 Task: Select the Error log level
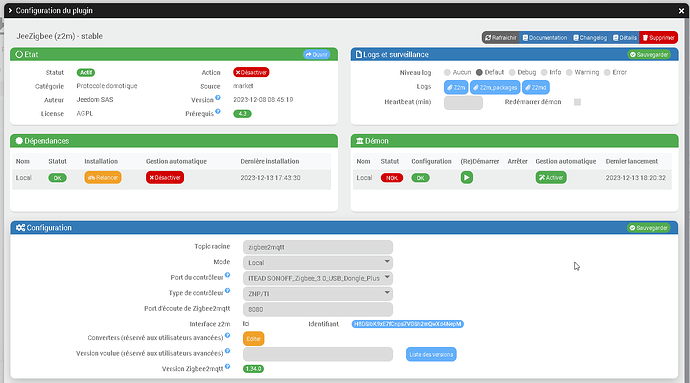[607, 72]
